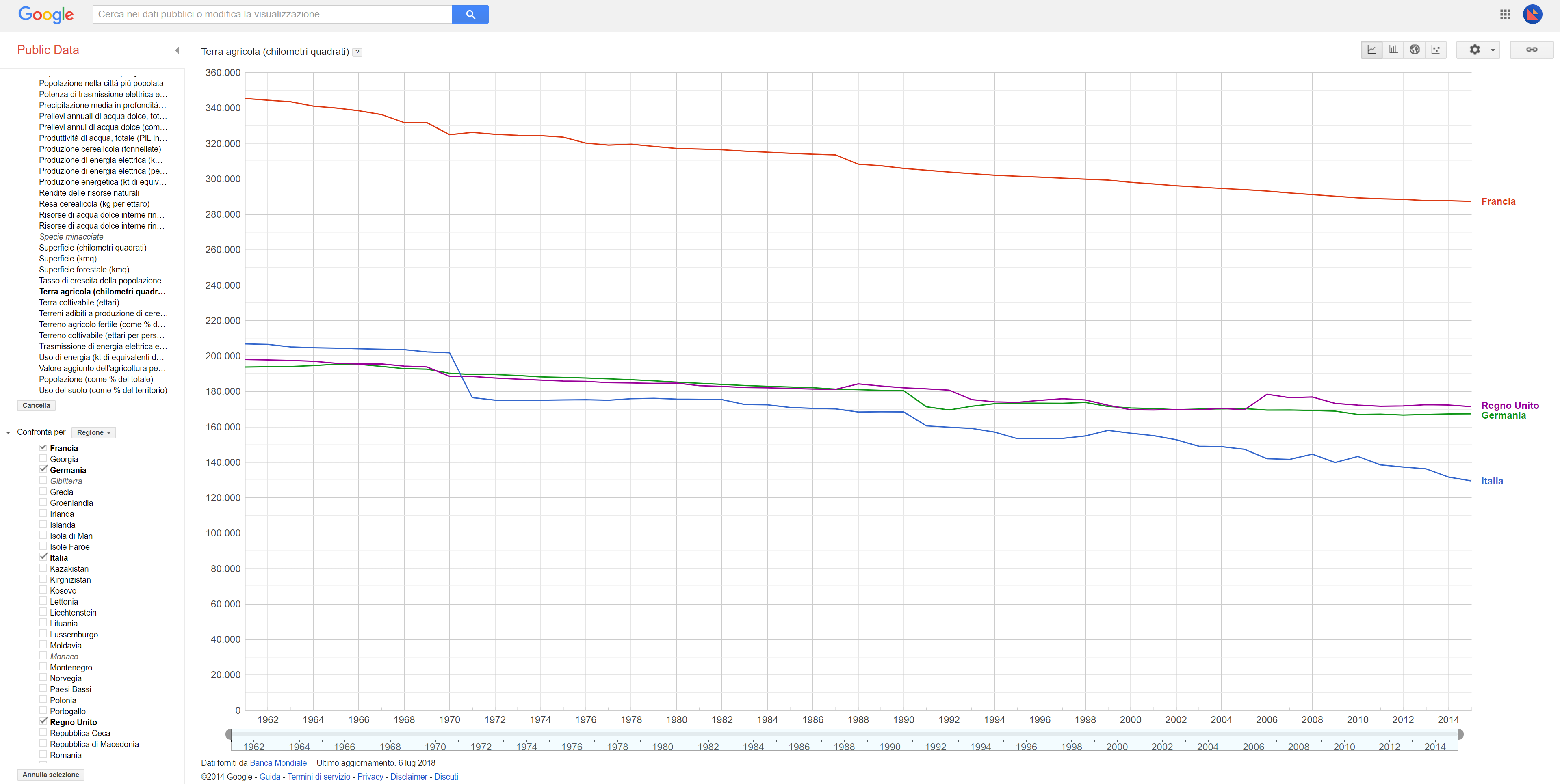This screenshot has width=1560, height=784.
Task: Switch to bar chart view
Action: (x=1393, y=50)
